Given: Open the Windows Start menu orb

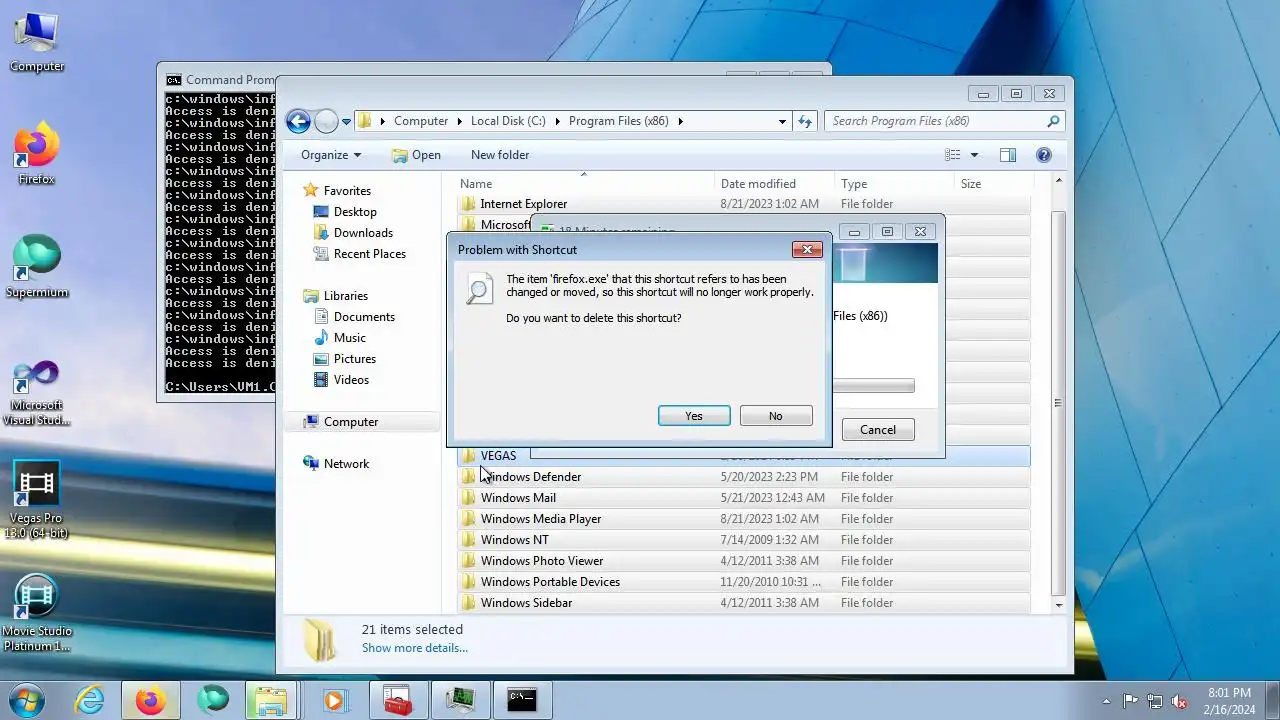Looking at the screenshot, I should [x=27, y=700].
